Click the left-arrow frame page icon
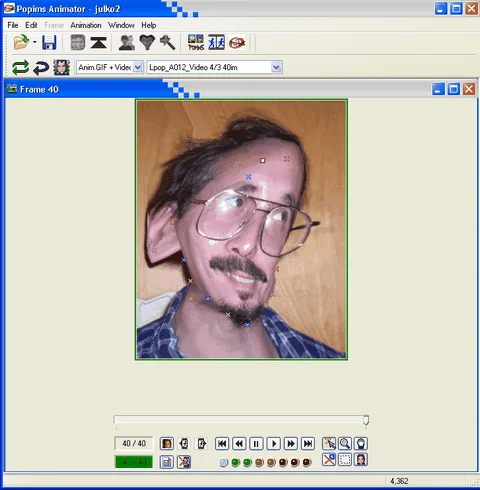Viewport: 480px width, 490px height. pos(184,444)
